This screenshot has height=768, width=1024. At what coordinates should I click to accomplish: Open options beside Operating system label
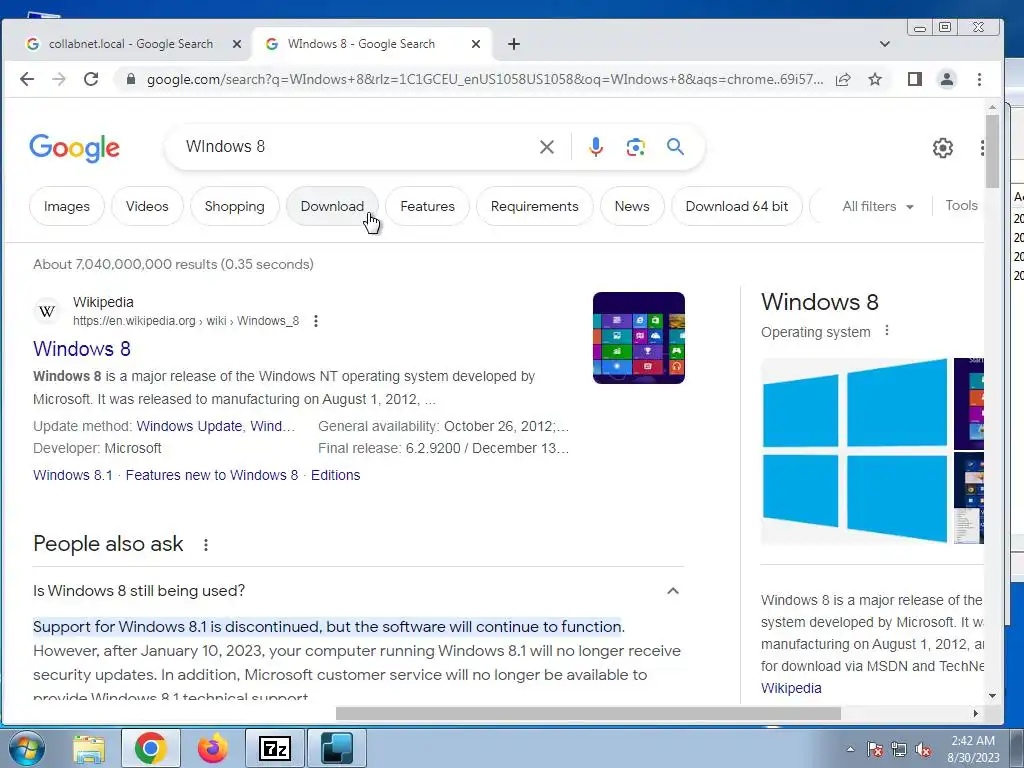887,330
